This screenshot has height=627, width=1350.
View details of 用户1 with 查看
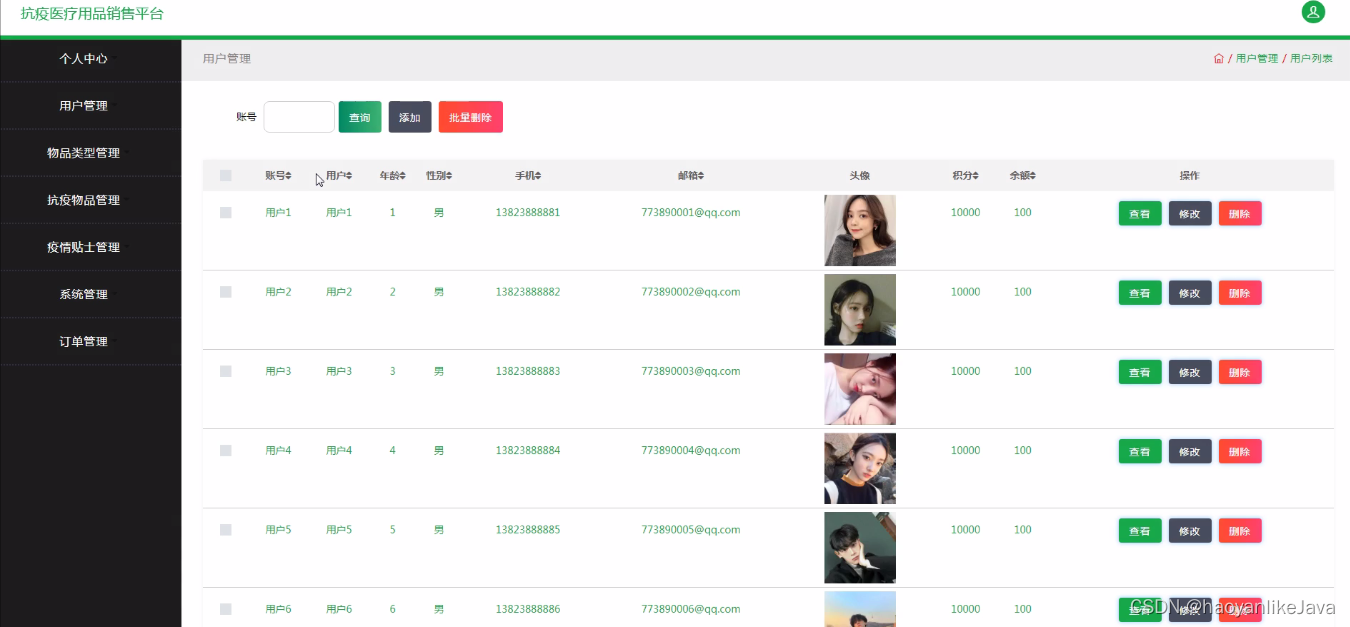coord(1140,213)
